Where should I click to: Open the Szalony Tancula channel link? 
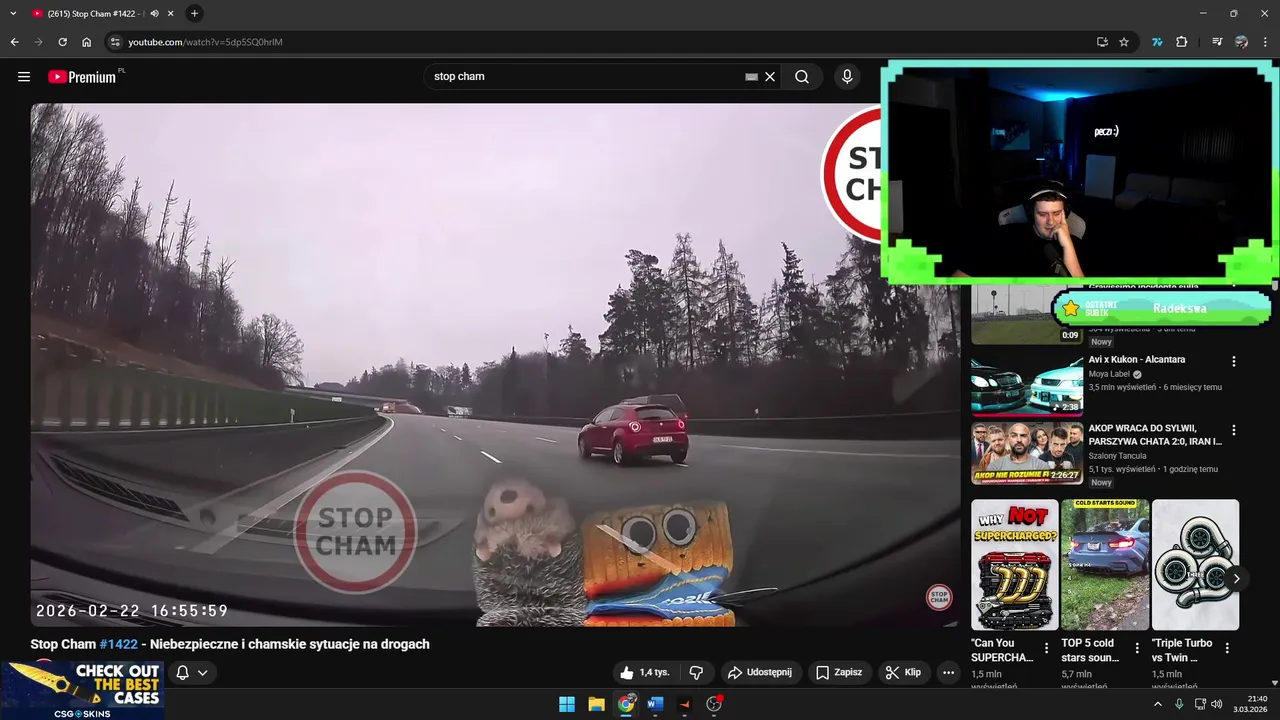click(x=1118, y=456)
